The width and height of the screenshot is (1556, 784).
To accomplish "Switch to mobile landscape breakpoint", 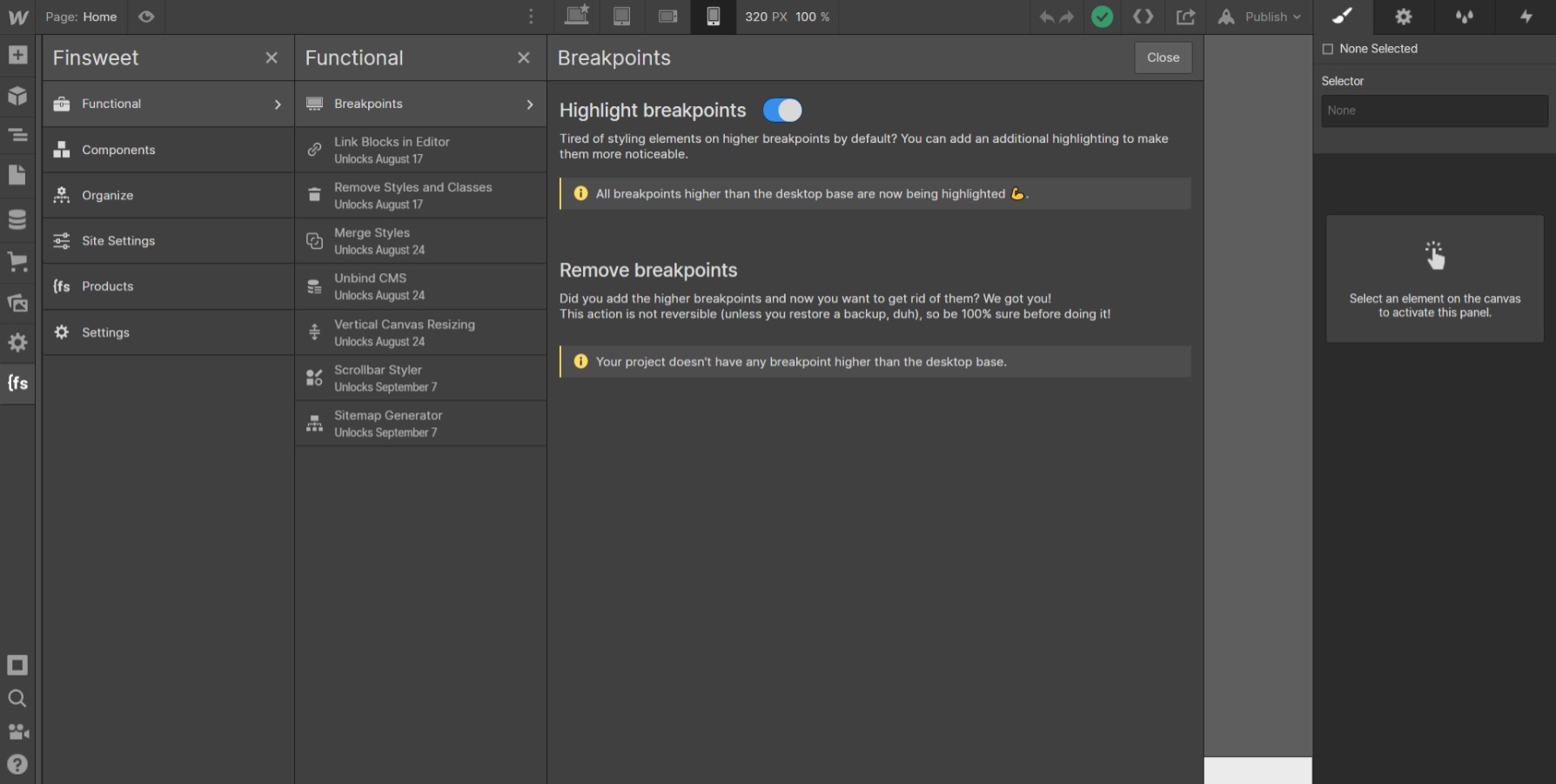I will (x=667, y=17).
